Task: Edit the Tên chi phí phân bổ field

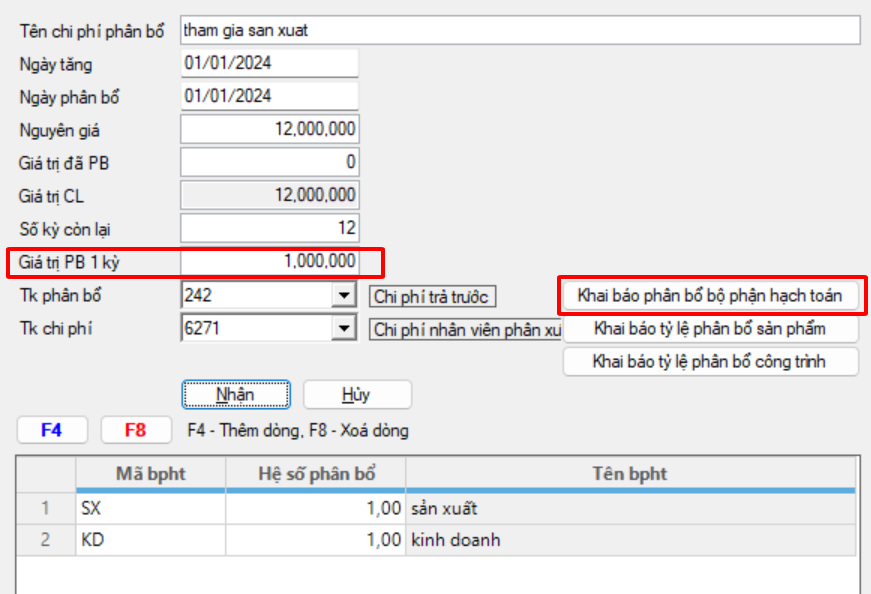Action: [x=519, y=31]
